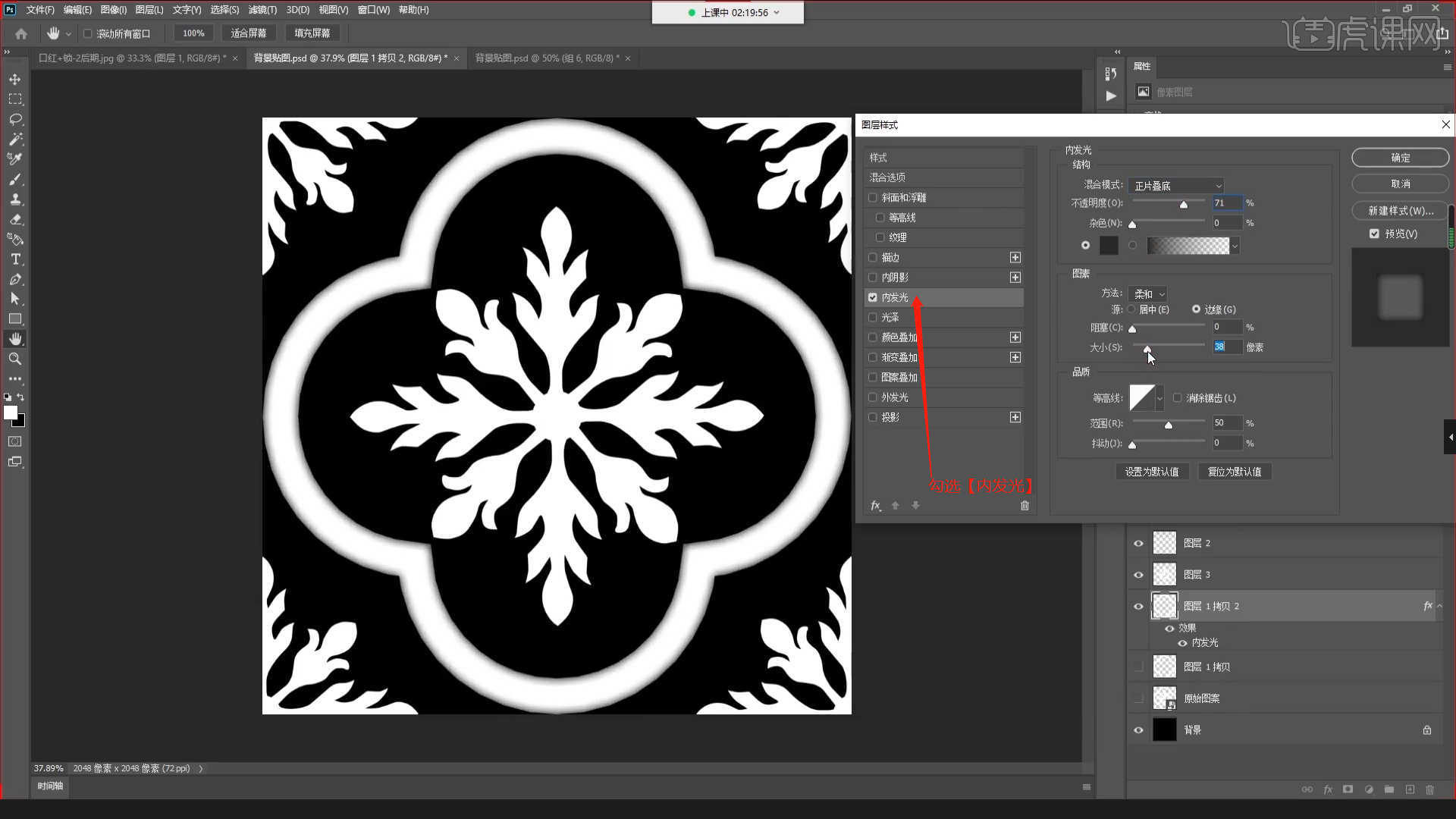Switch to 口红+锁-2后期.jpg tab
The image size is (1456, 819).
point(132,58)
